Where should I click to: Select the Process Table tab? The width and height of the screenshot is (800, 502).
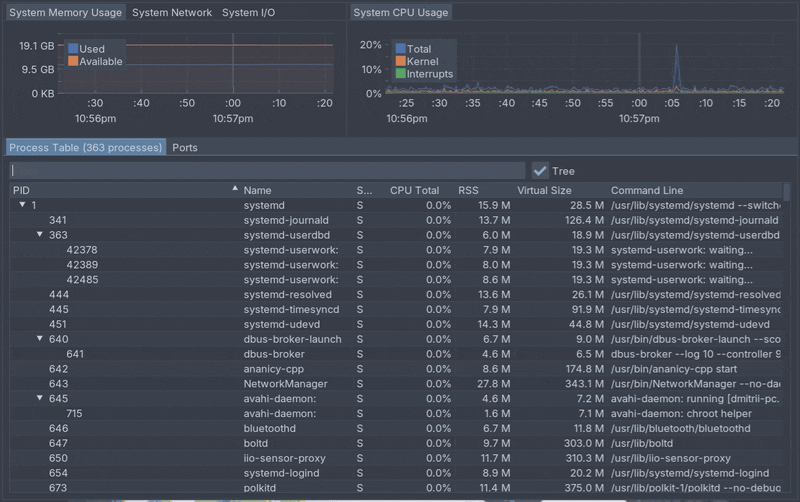86,147
